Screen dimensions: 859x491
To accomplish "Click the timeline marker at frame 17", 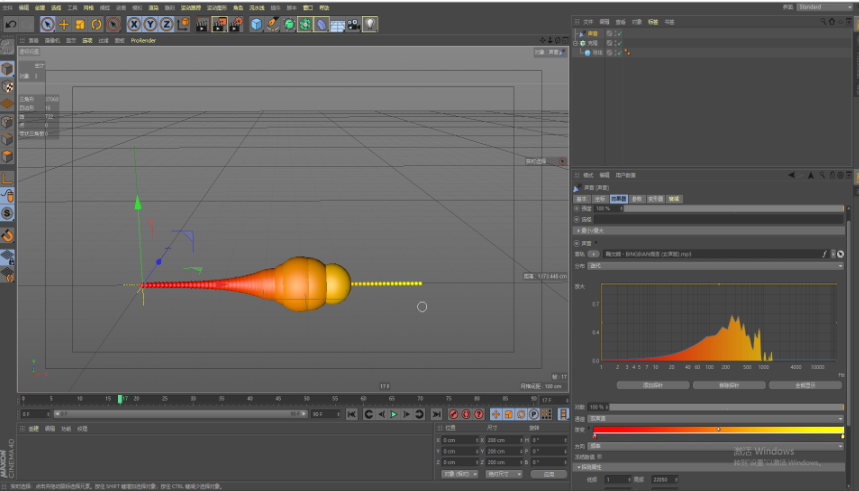I will [120, 399].
